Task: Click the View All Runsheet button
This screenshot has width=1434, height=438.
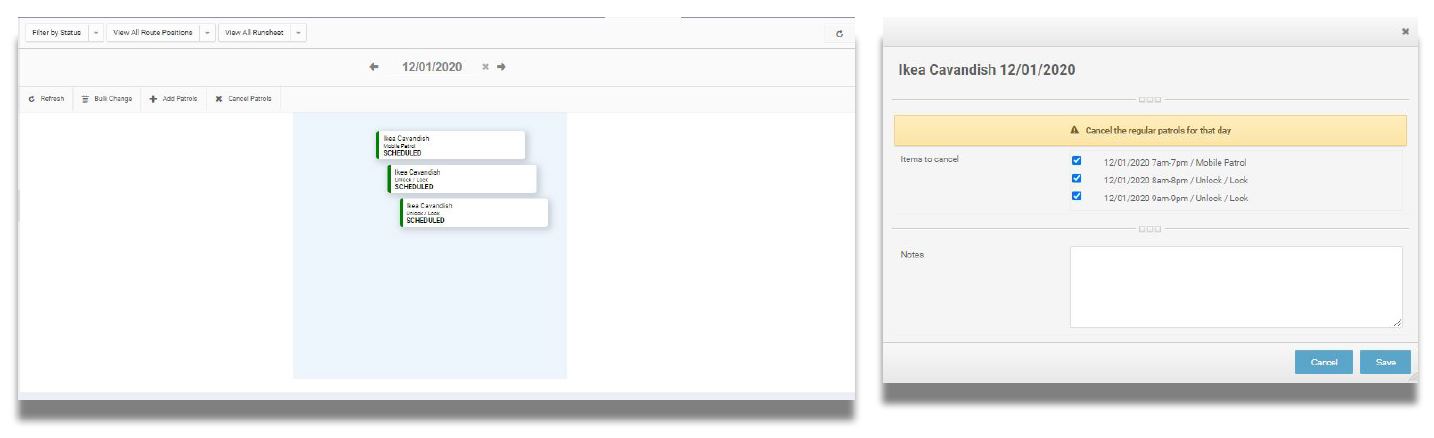Action: (255, 33)
